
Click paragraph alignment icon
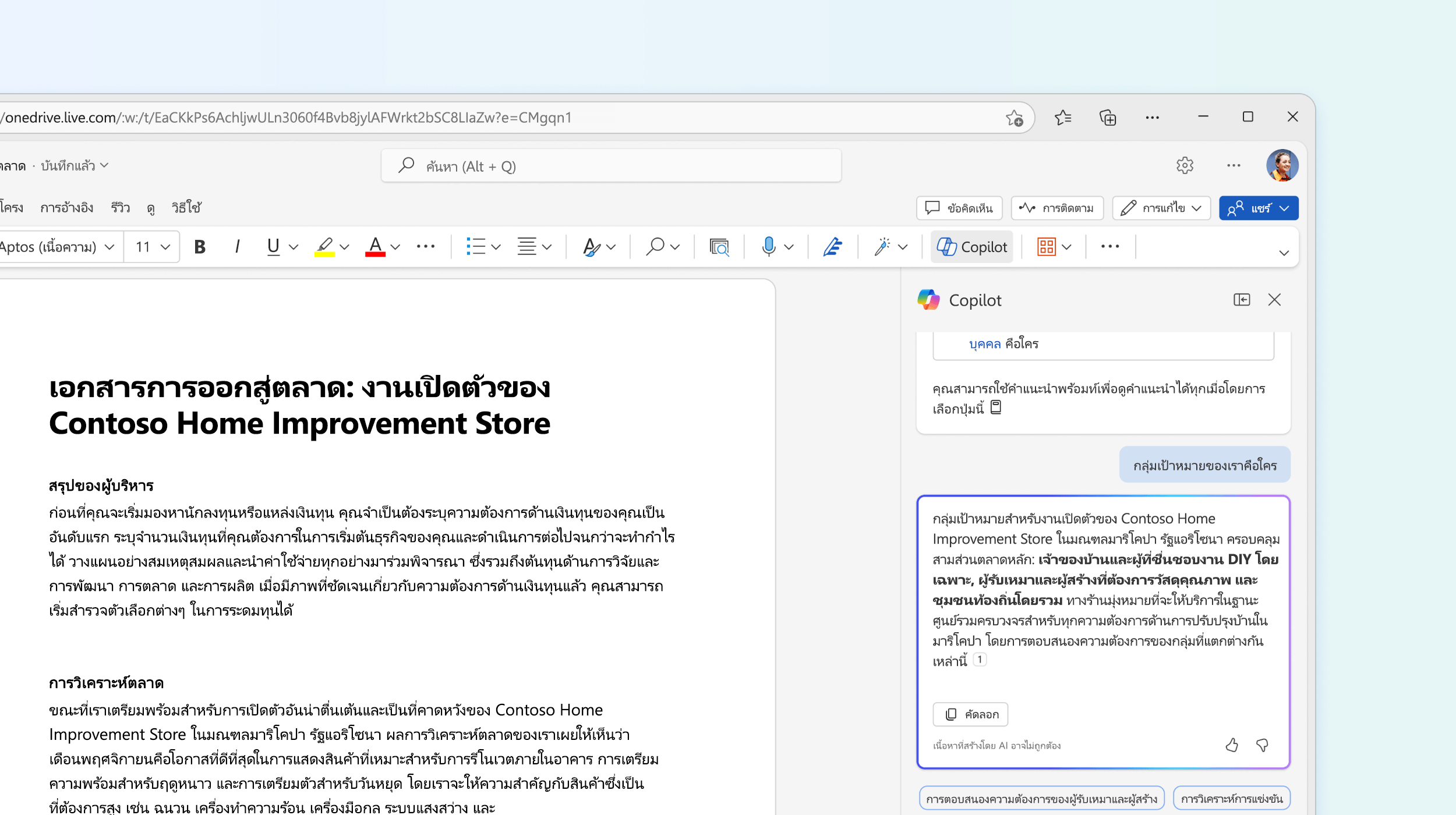pyautogui.click(x=526, y=247)
